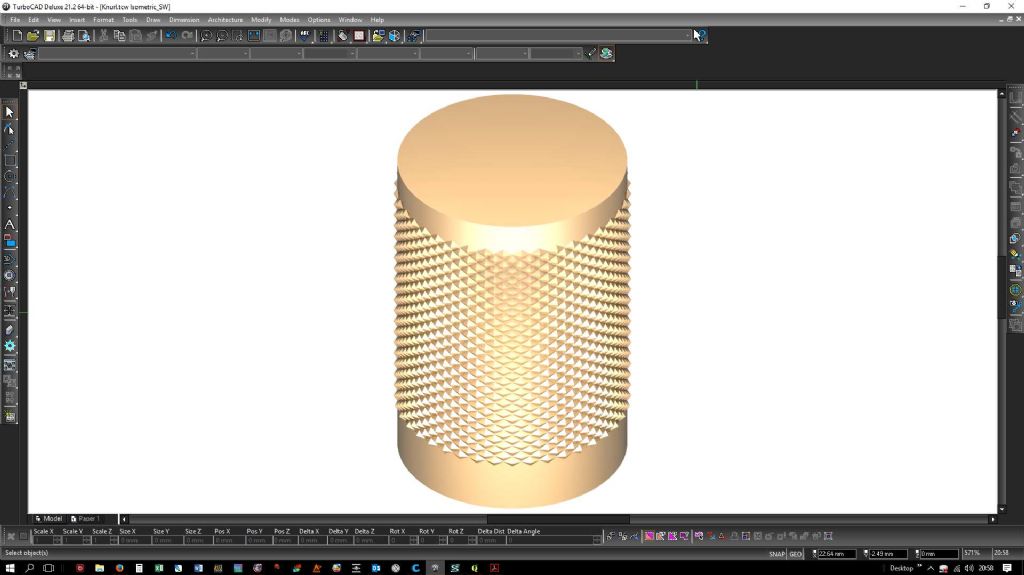Open a file with the folder icon
Viewport: 1024px width, 575px height.
point(34,36)
